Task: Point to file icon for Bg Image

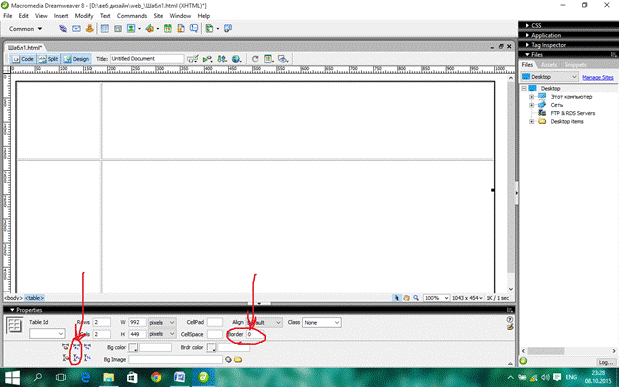Action: 228,359
